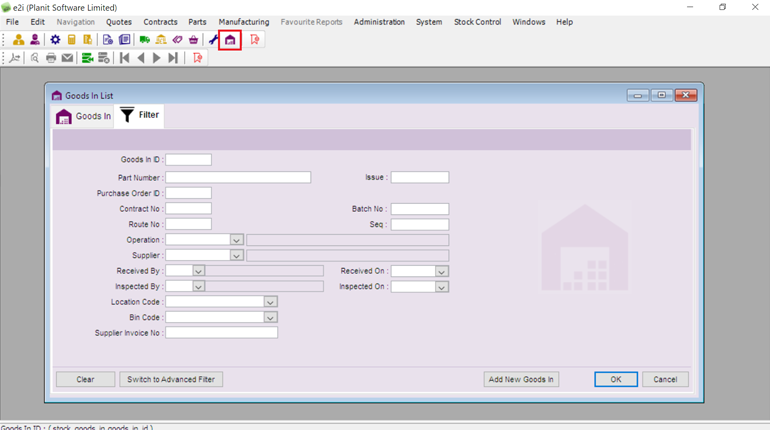The image size is (770, 430).
Task: Open the Quotes menu
Action: (119, 22)
